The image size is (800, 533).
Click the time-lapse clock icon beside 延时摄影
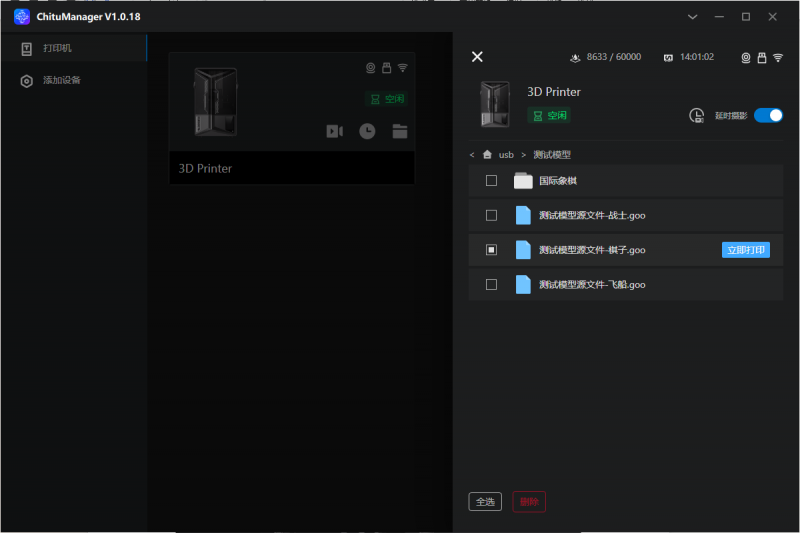click(697, 116)
